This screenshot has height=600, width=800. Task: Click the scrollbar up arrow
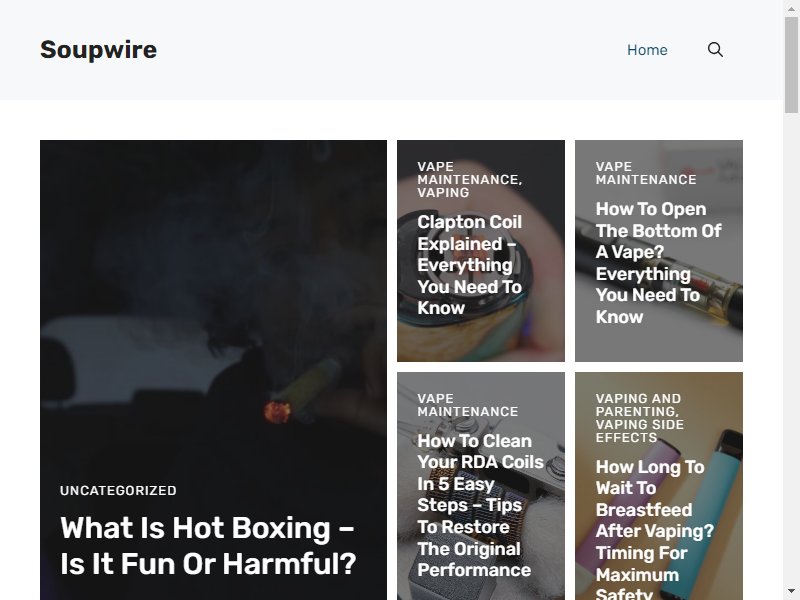pos(791,8)
